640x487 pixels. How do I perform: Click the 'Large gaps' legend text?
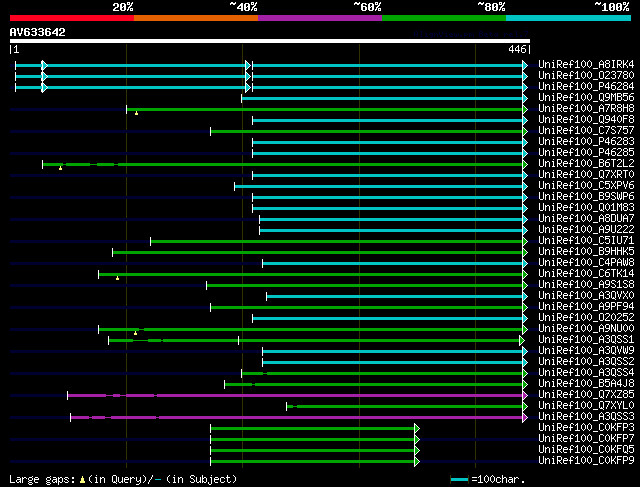(x=42, y=479)
